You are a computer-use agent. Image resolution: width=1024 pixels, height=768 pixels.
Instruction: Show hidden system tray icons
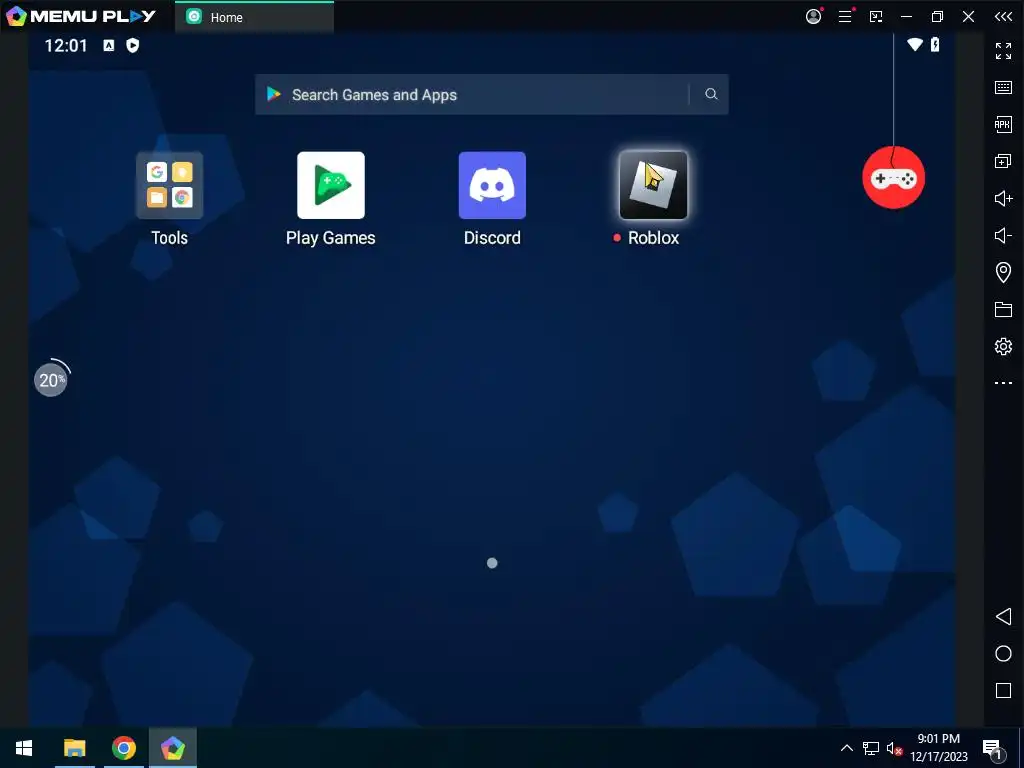coord(846,748)
